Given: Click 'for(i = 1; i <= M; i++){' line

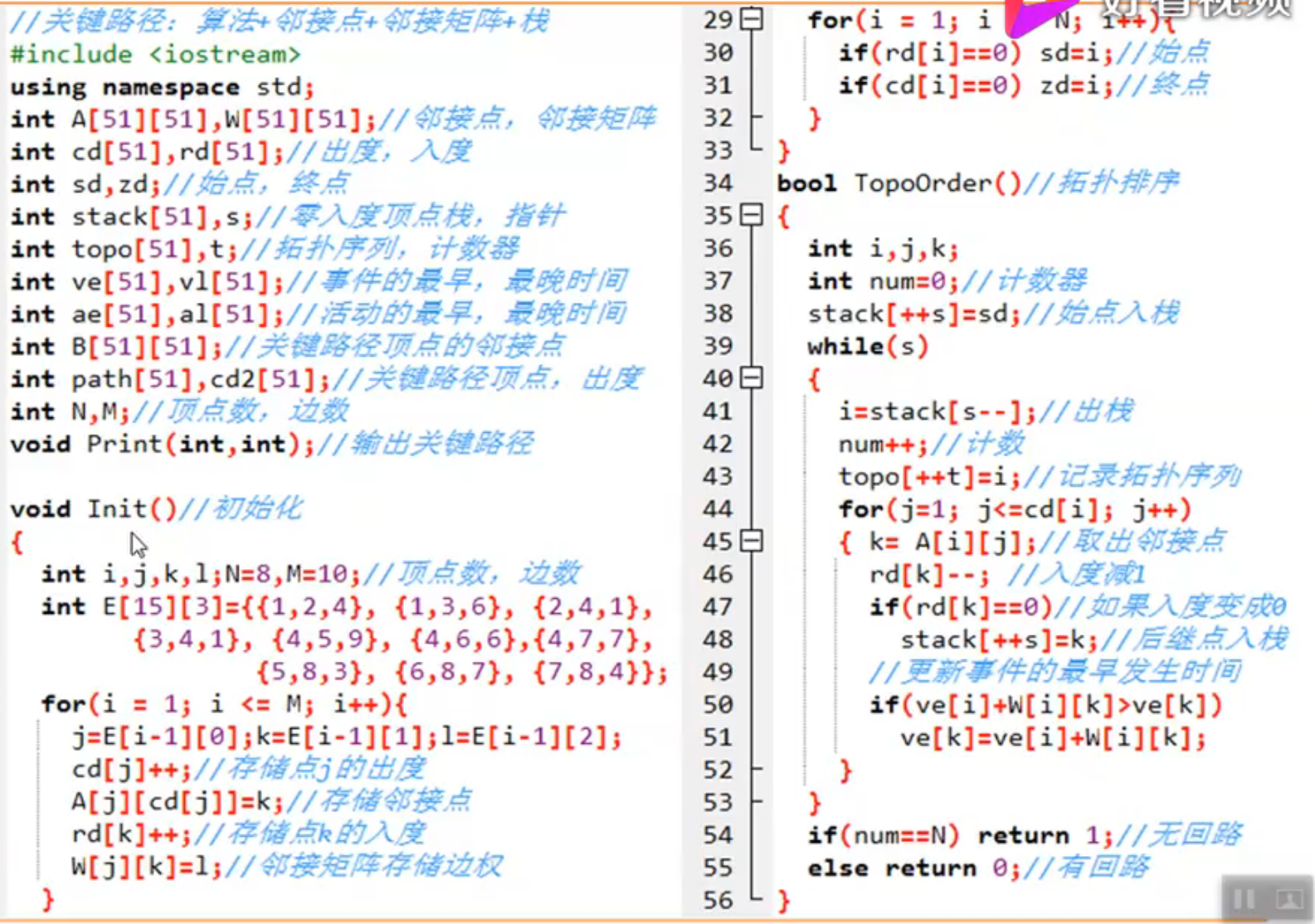Looking at the screenshot, I should (x=224, y=705).
